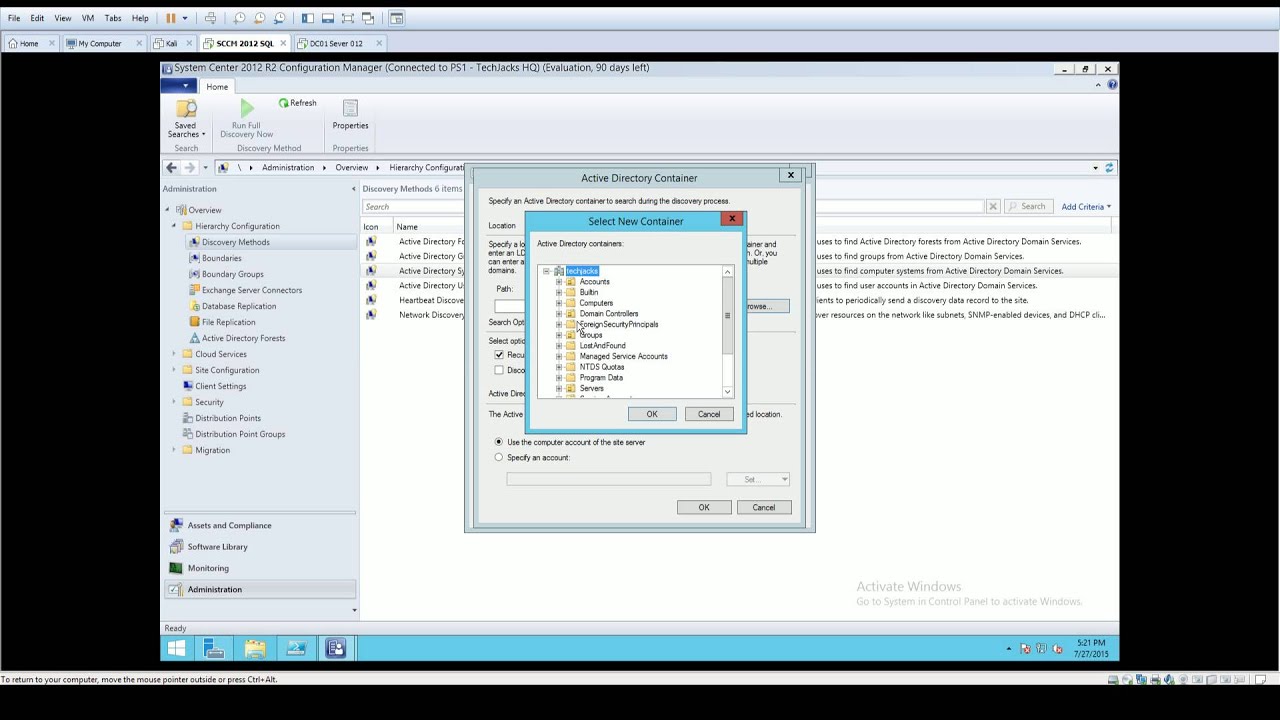Launch PowerShell from the guest taskbar
Viewport: 1280px width, 720px height.
[295, 649]
